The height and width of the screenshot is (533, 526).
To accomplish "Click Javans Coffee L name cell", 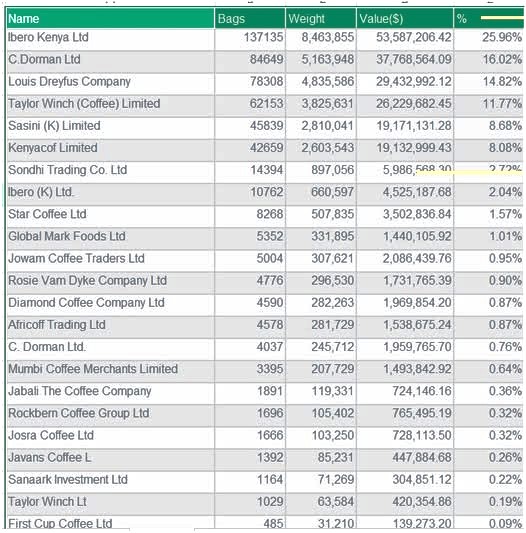I will pyautogui.click(x=111, y=458).
